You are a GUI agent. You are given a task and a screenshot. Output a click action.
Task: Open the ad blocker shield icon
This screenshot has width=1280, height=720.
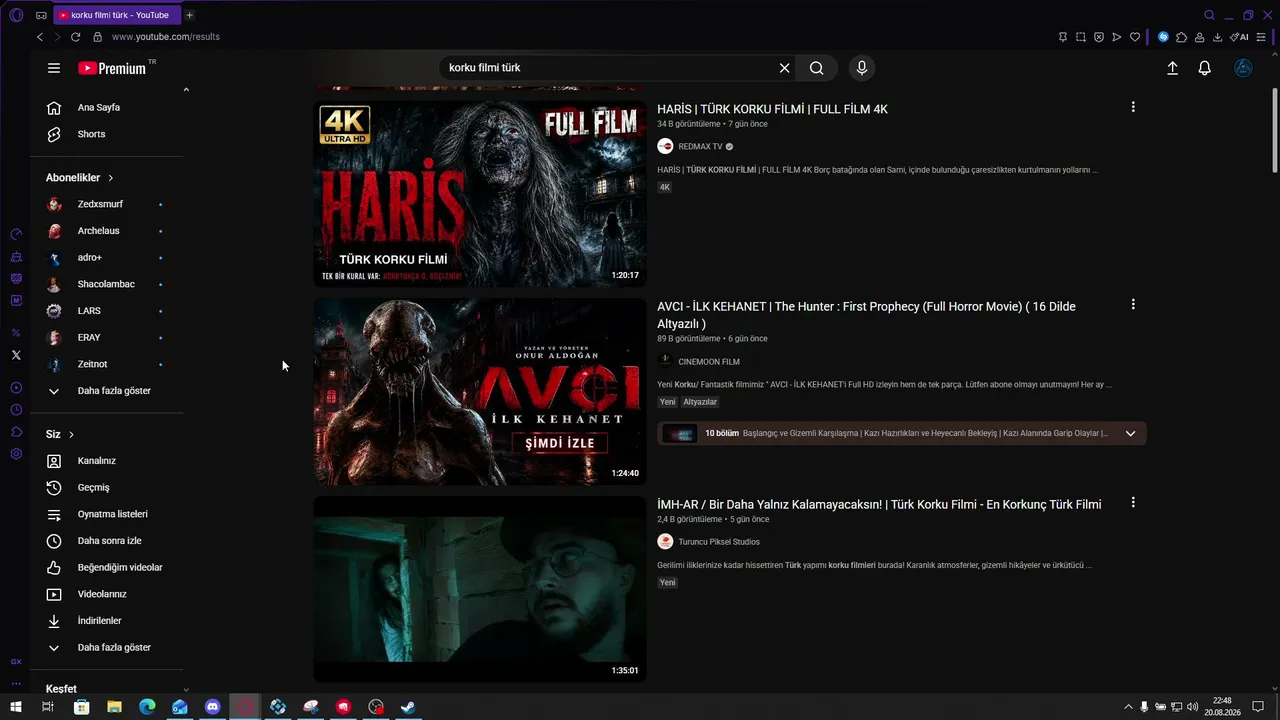tap(1099, 37)
